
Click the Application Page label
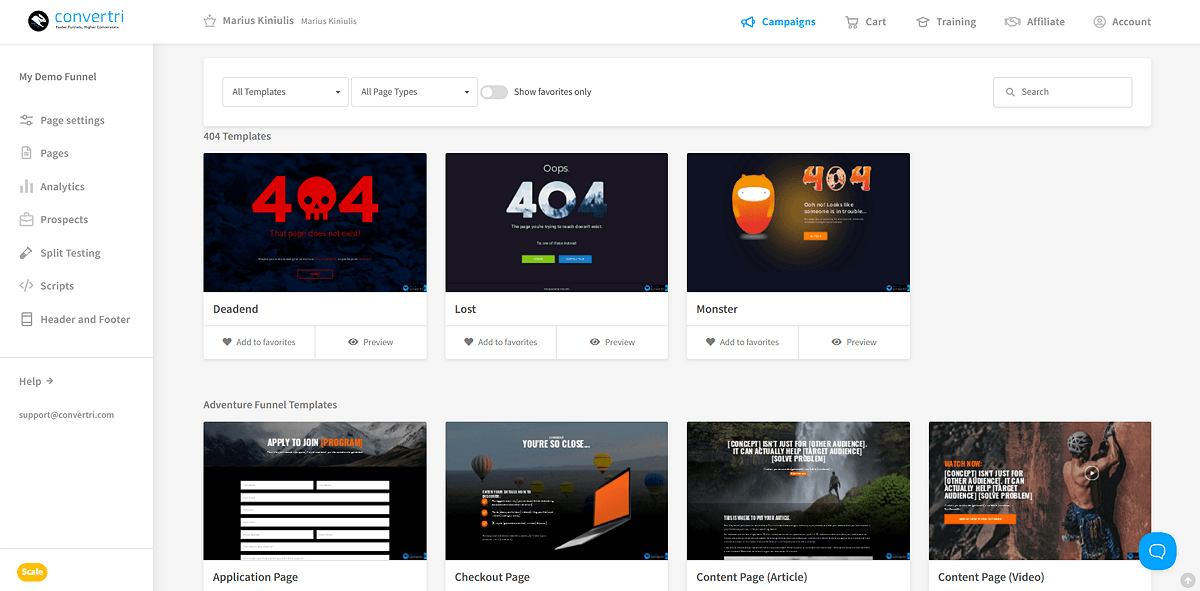(x=255, y=577)
